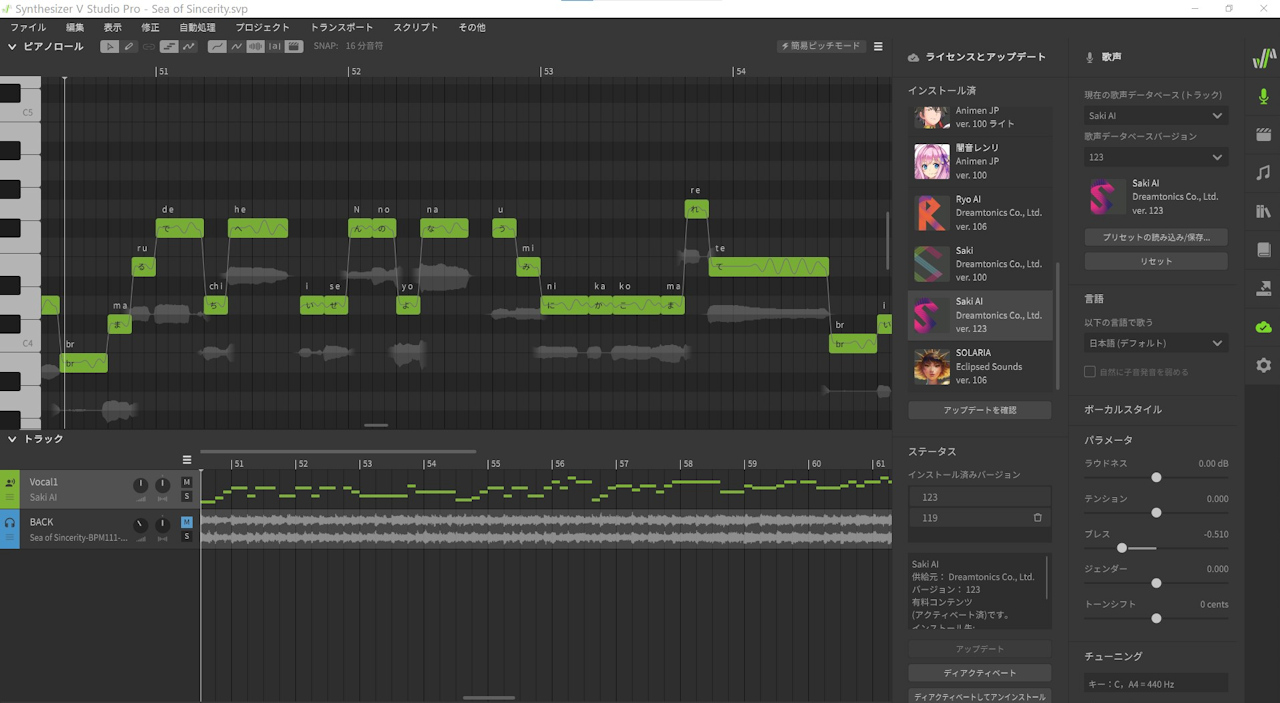
Task: Select 闇音レンリ voice database entry
Action: [980, 162]
